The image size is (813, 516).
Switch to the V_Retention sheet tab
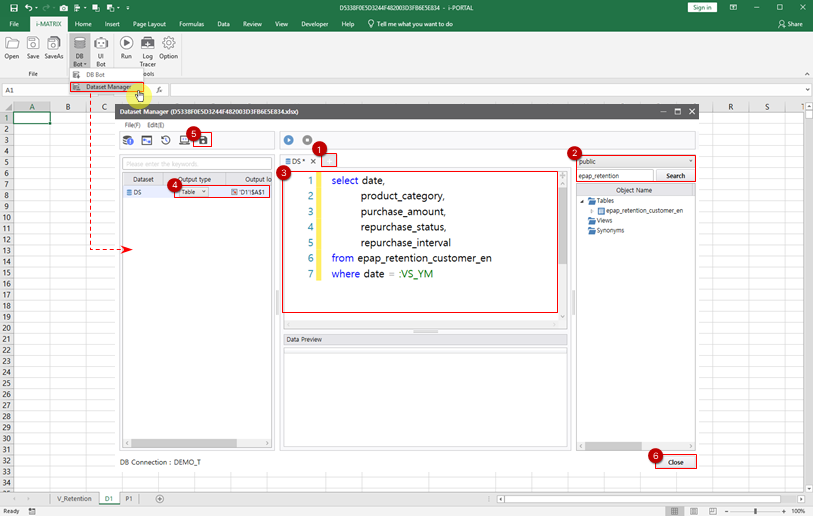click(x=73, y=498)
